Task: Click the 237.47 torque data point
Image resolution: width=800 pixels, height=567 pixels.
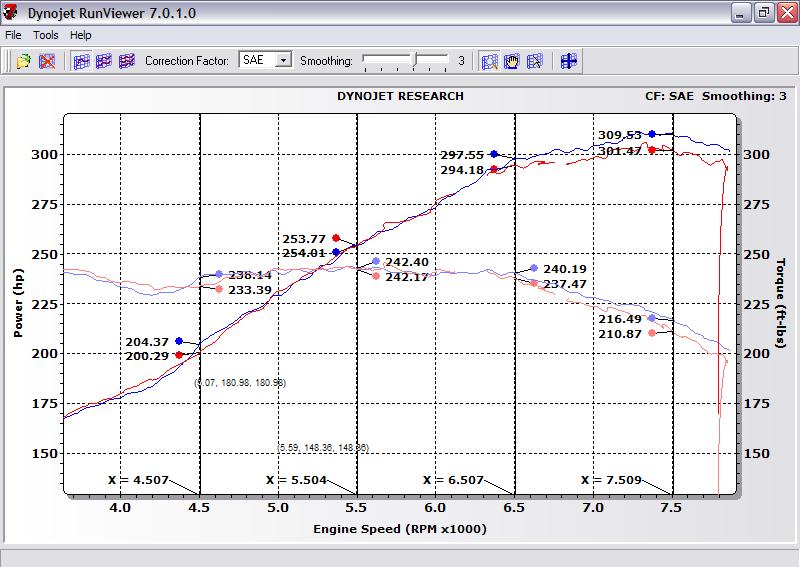Action: click(x=534, y=283)
